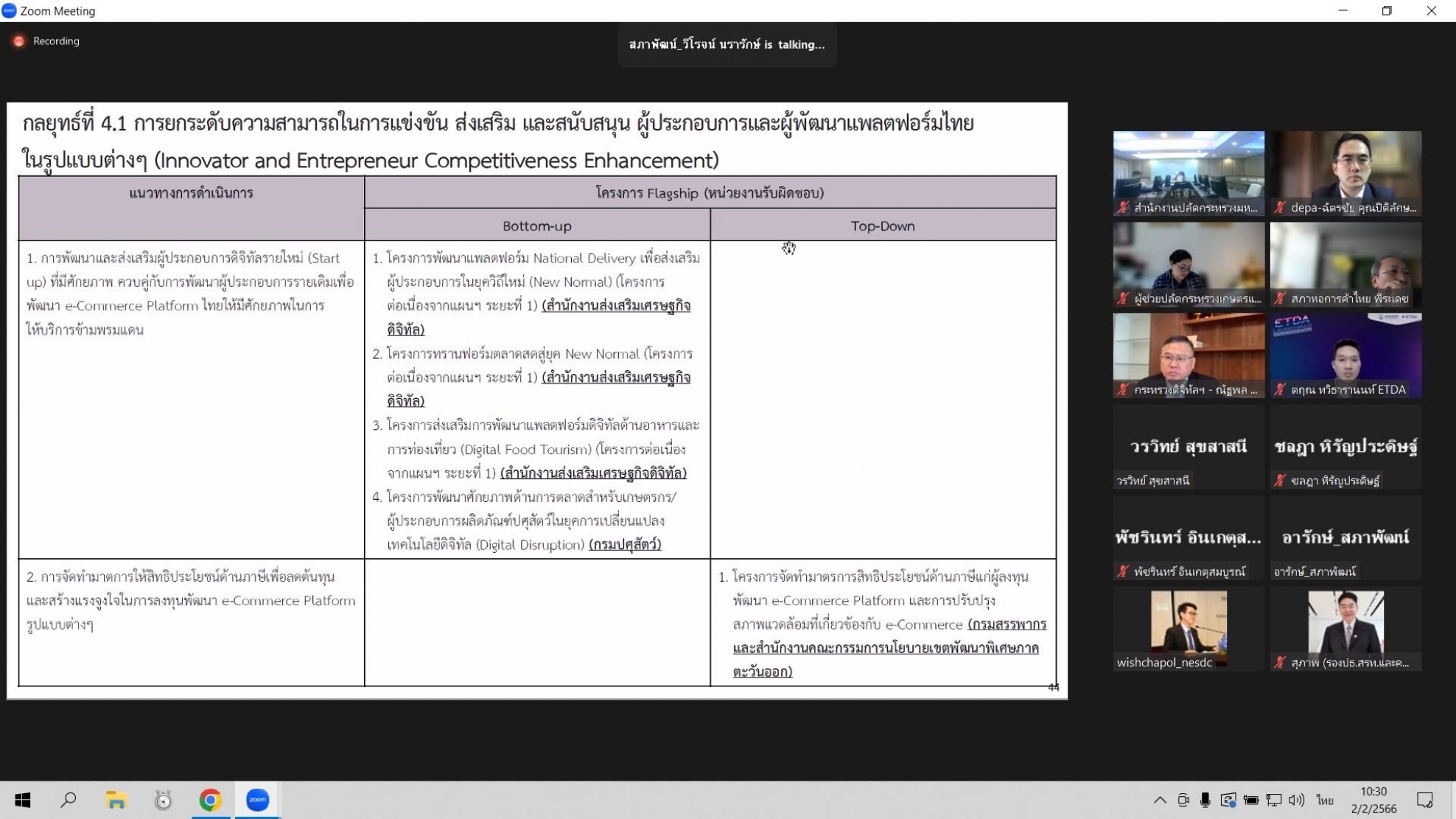
Task: Click muted mic icon on depa-ฉัตรชัย tile
Action: click(x=1281, y=208)
